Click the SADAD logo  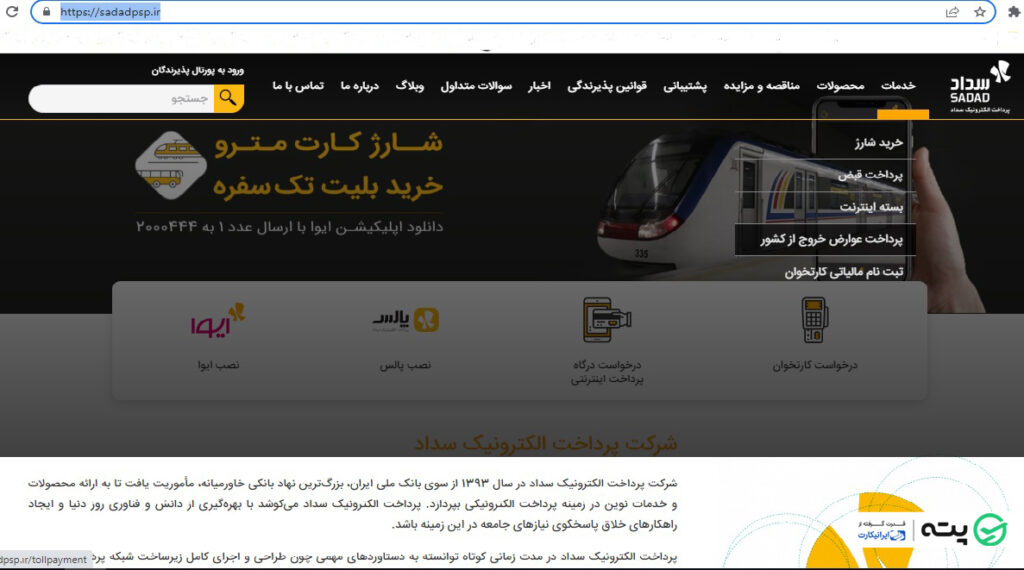click(980, 87)
